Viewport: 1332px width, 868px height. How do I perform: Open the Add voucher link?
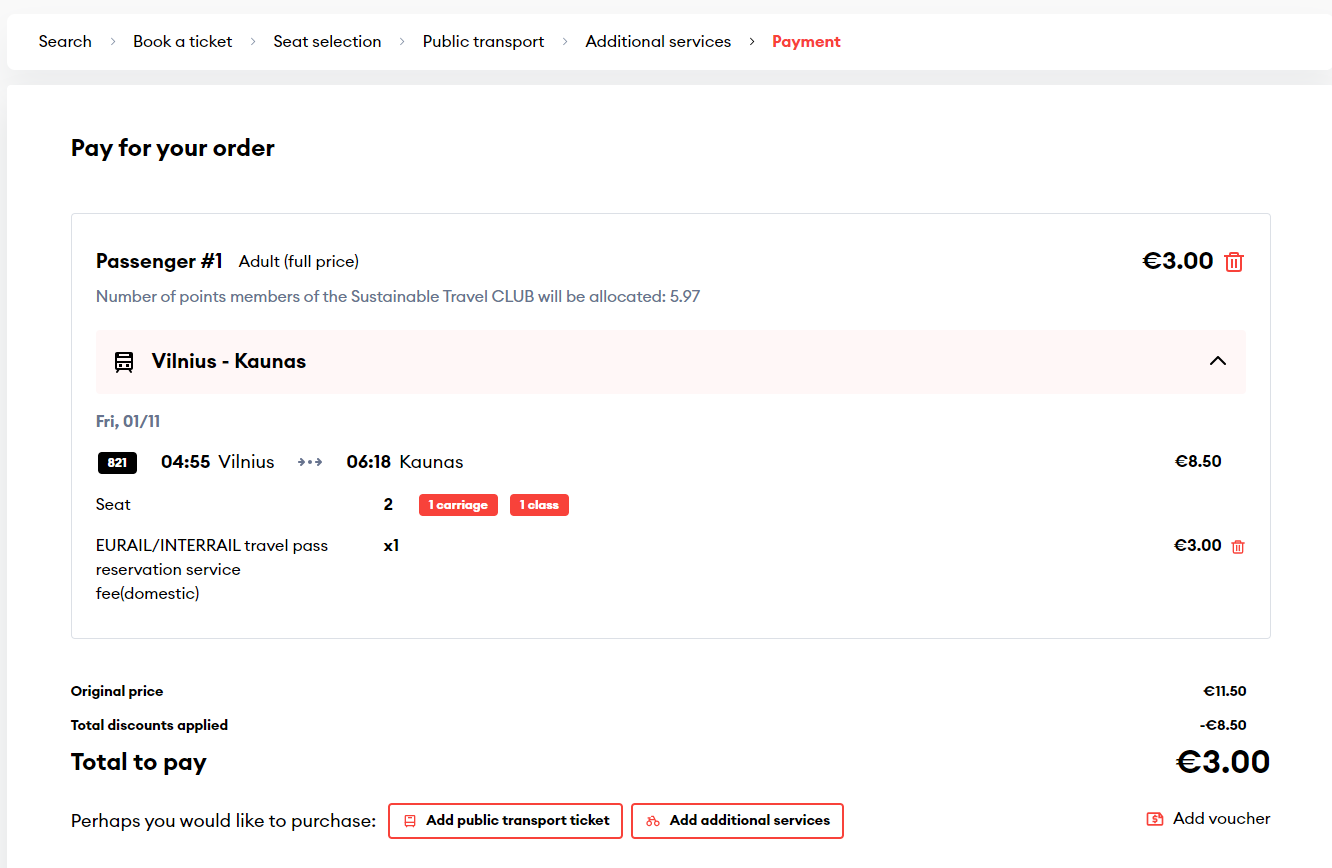1221,819
